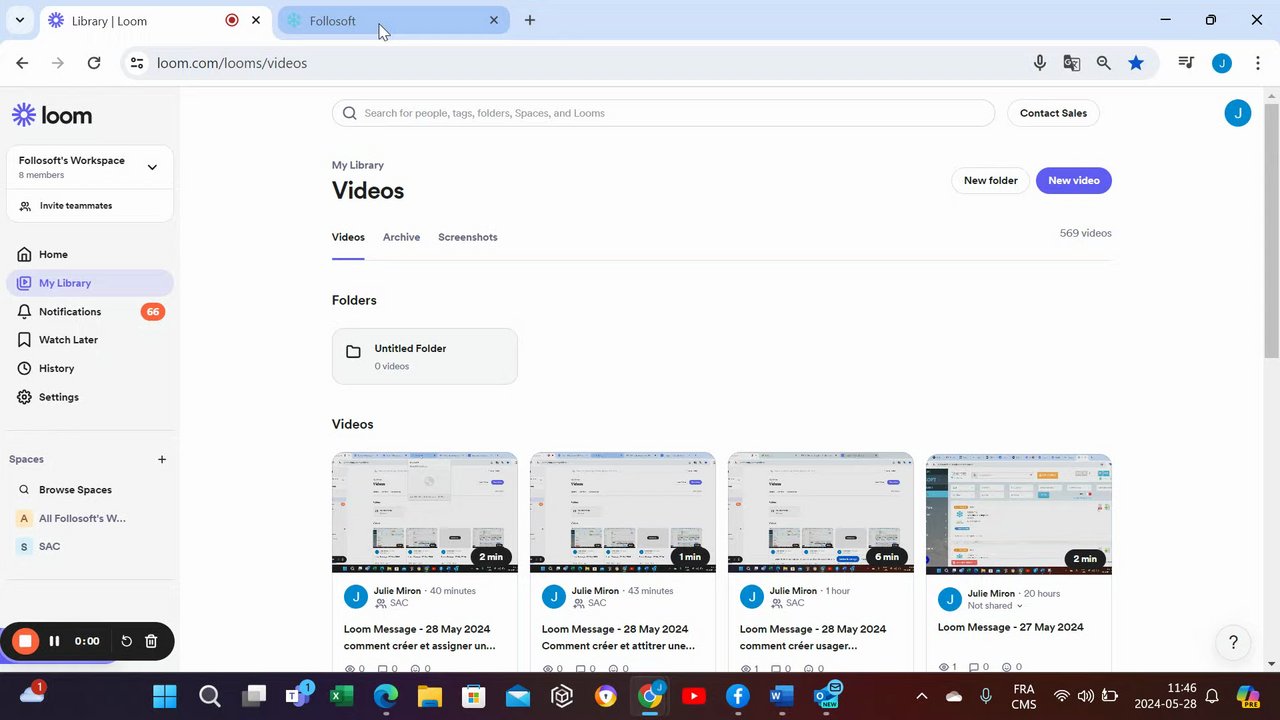Open YouTube from the taskbar
The width and height of the screenshot is (1280, 720).
click(693, 696)
